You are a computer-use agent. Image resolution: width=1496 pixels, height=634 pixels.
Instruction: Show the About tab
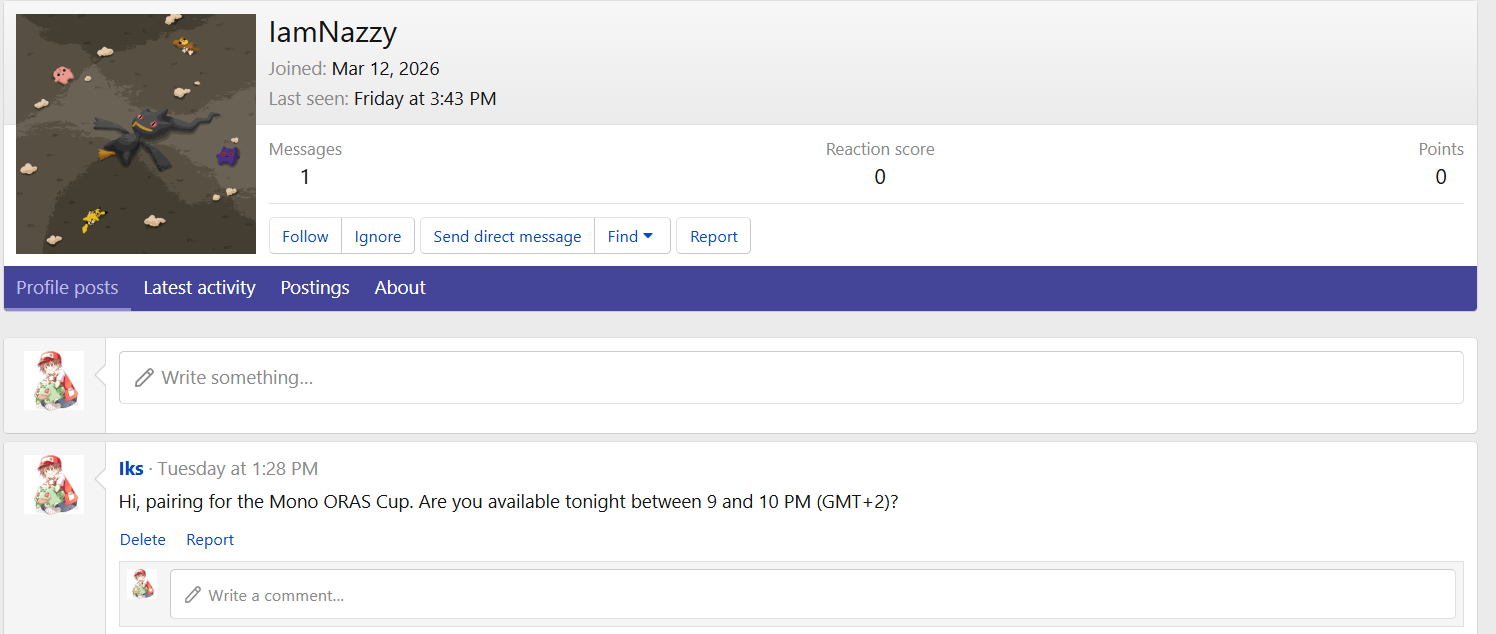click(x=400, y=288)
